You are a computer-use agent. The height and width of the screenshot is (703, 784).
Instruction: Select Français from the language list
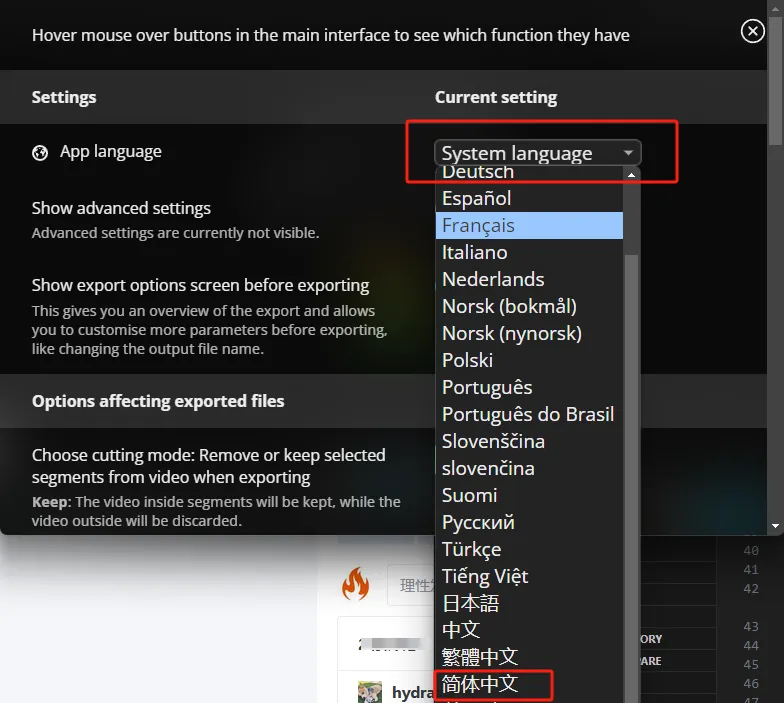(x=529, y=226)
